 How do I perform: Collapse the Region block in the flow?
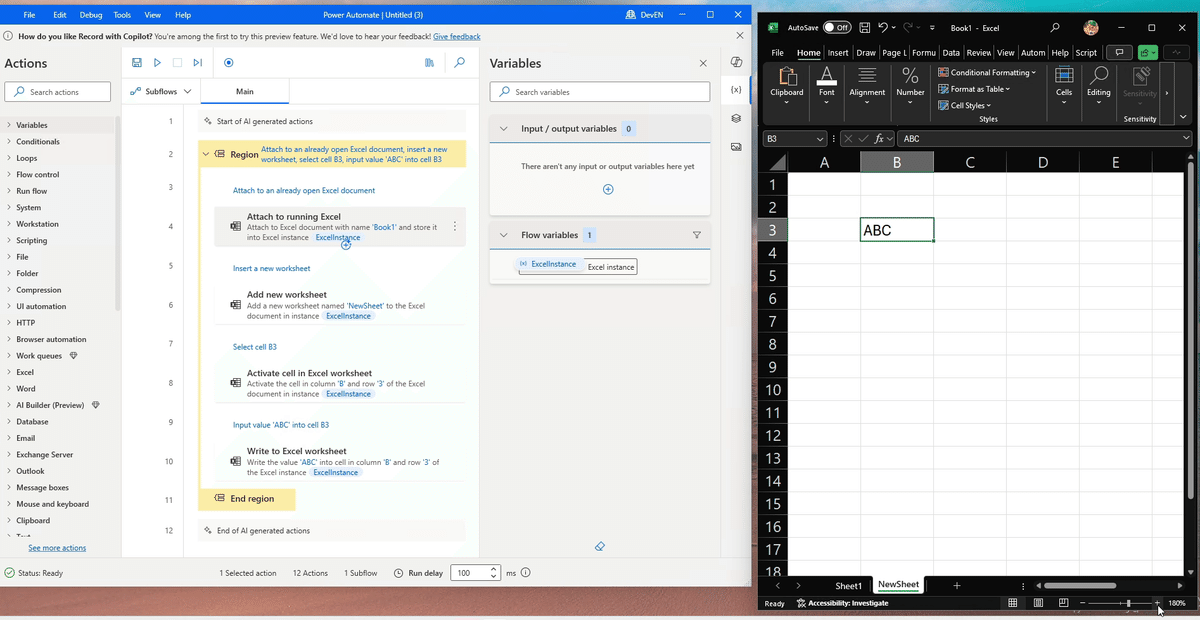coord(206,154)
